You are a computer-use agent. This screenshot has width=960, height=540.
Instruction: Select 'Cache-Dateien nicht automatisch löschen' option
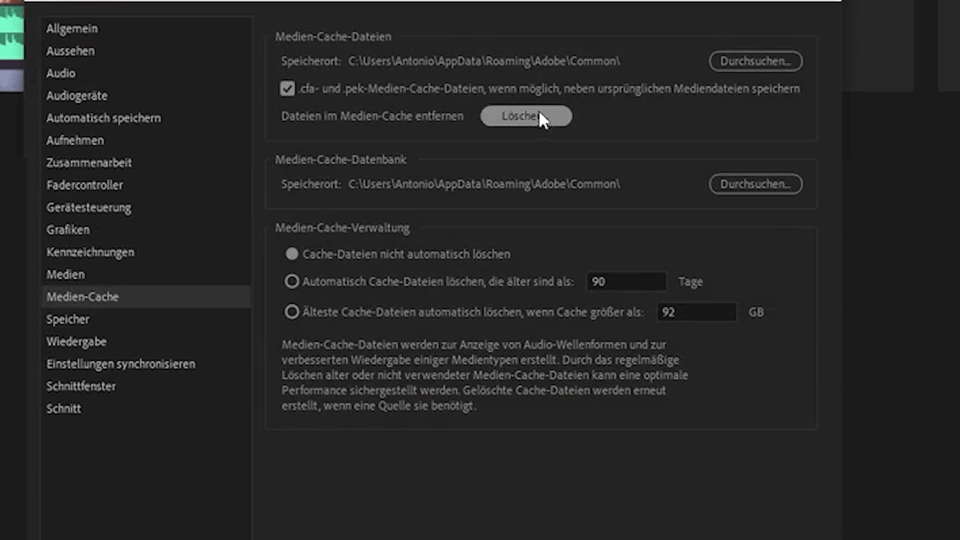(292, 254)
